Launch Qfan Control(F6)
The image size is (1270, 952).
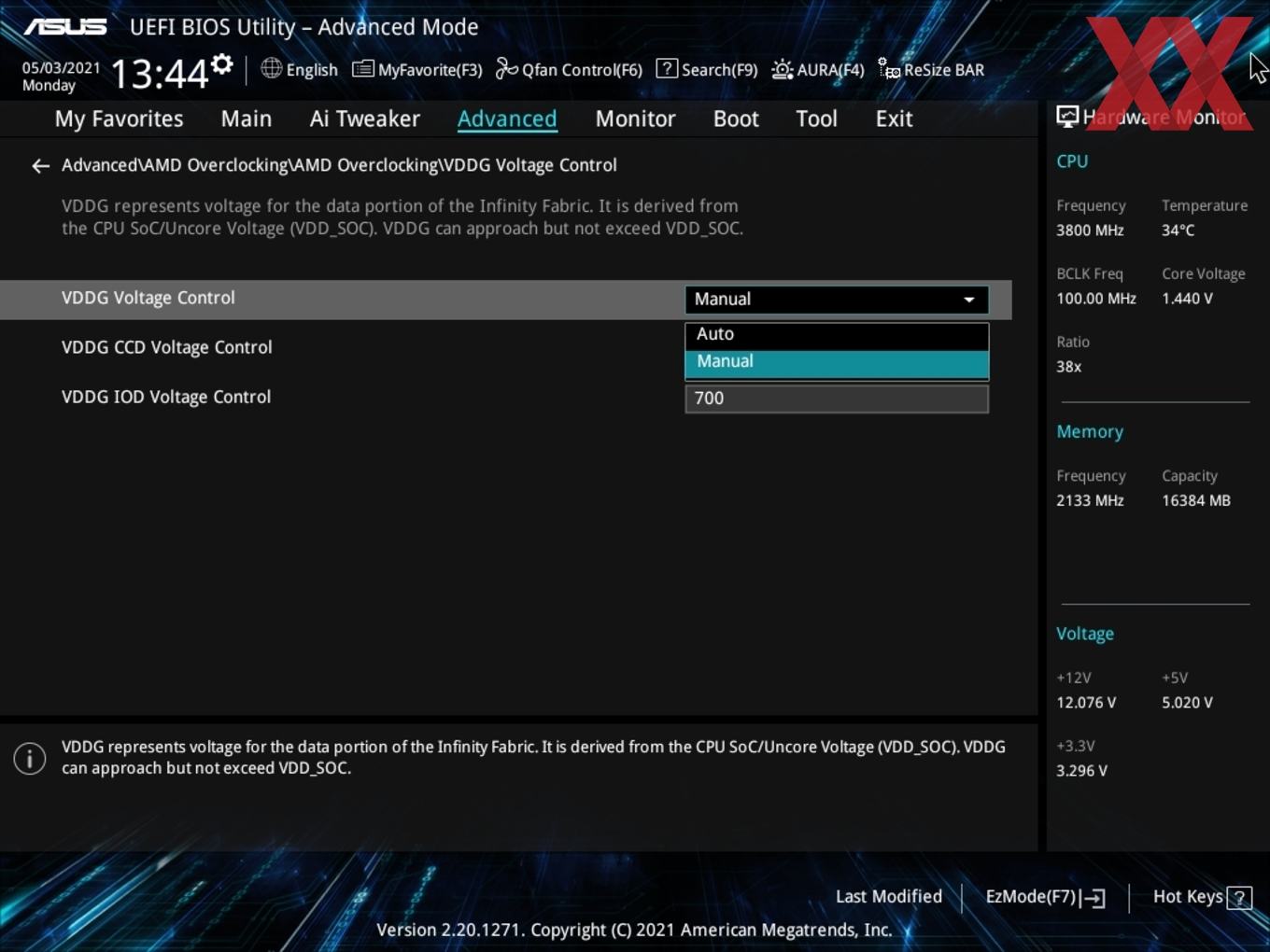click(569, 69)
